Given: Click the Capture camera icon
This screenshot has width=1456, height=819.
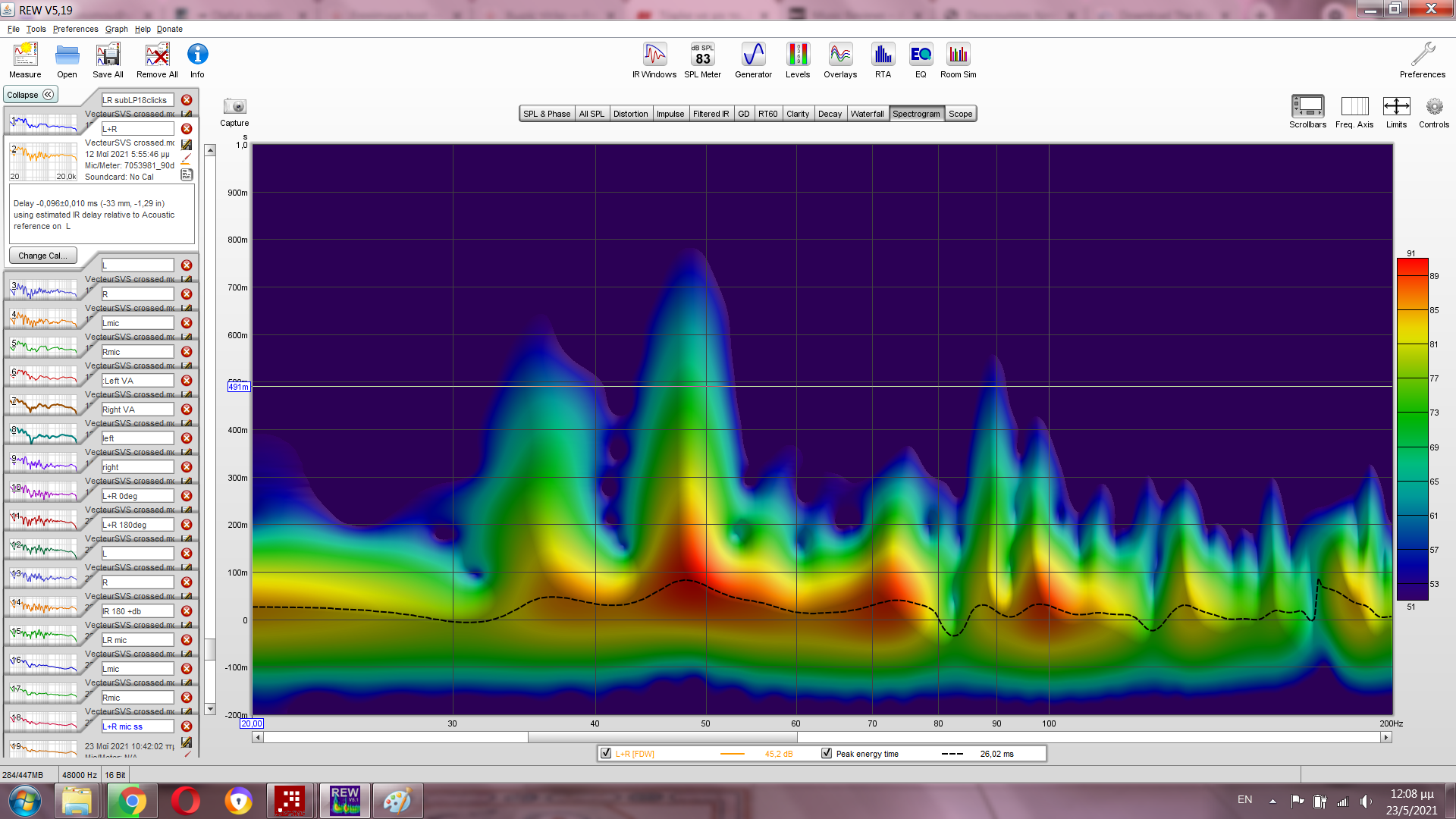Looking at the screenshot, I should tap(234, 107).
